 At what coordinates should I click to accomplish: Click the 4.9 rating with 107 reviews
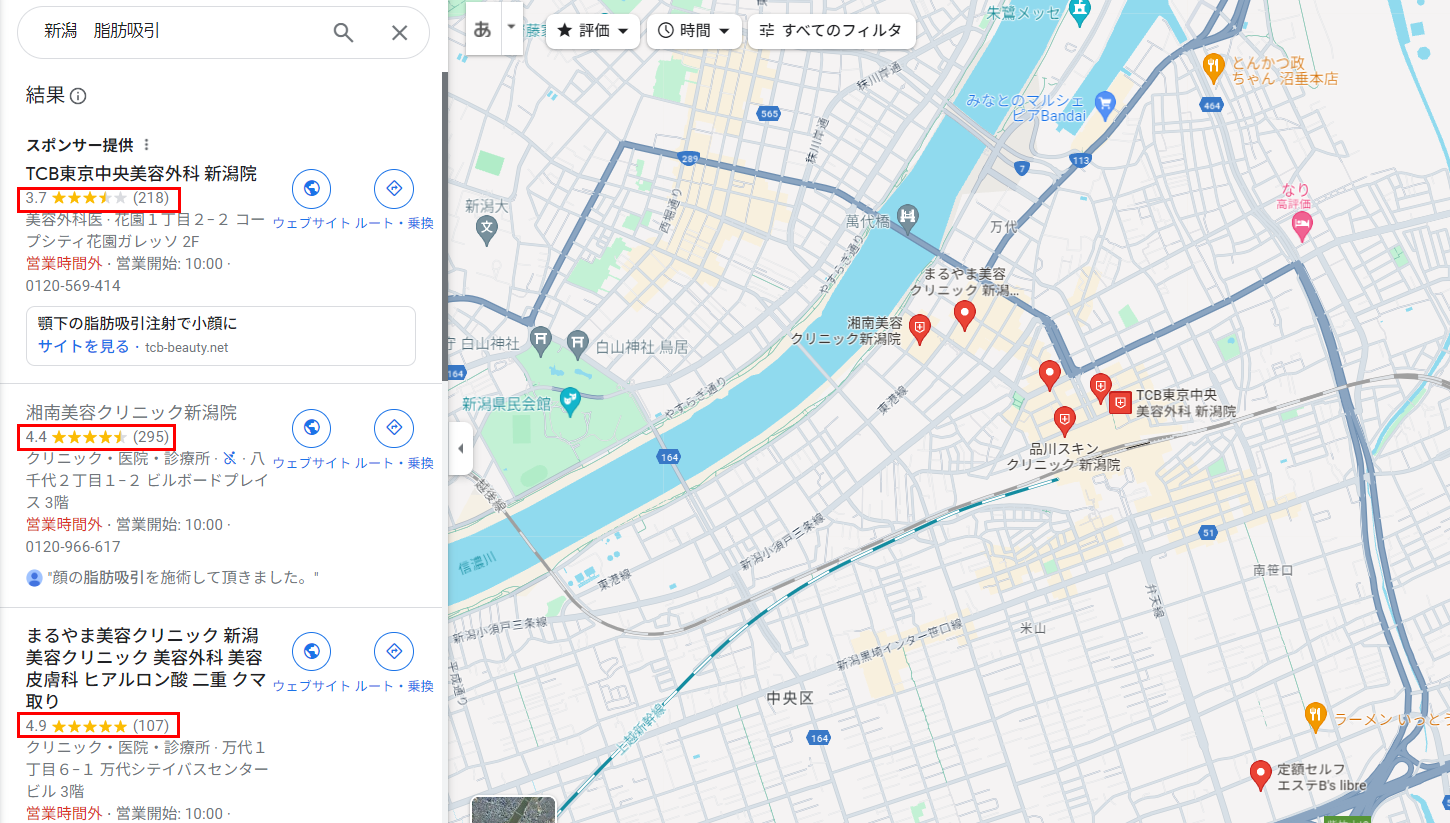point(98,725)
